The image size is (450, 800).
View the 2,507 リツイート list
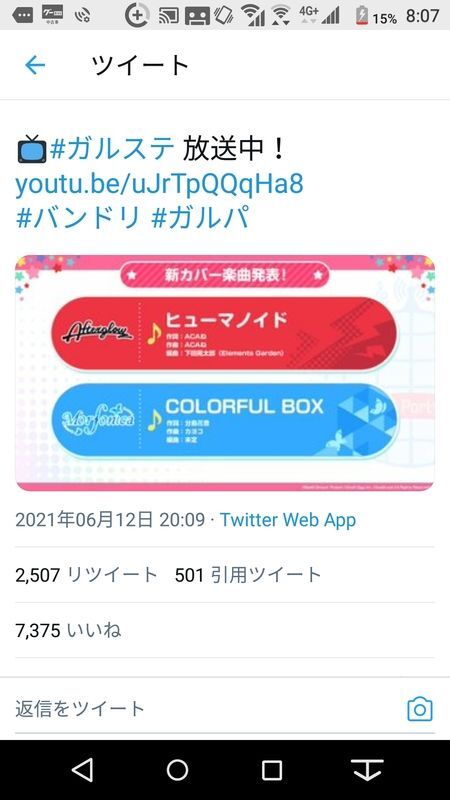coord(86,575)
